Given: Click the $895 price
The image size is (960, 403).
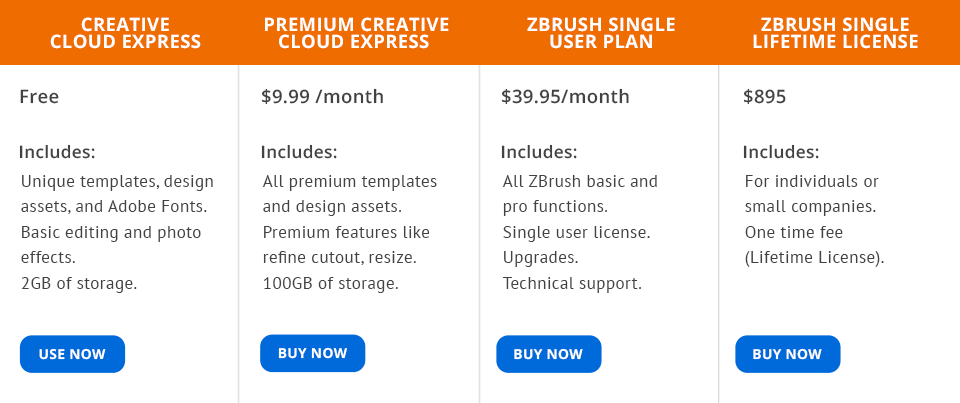Looking at the screenshot, I should 764,97.
